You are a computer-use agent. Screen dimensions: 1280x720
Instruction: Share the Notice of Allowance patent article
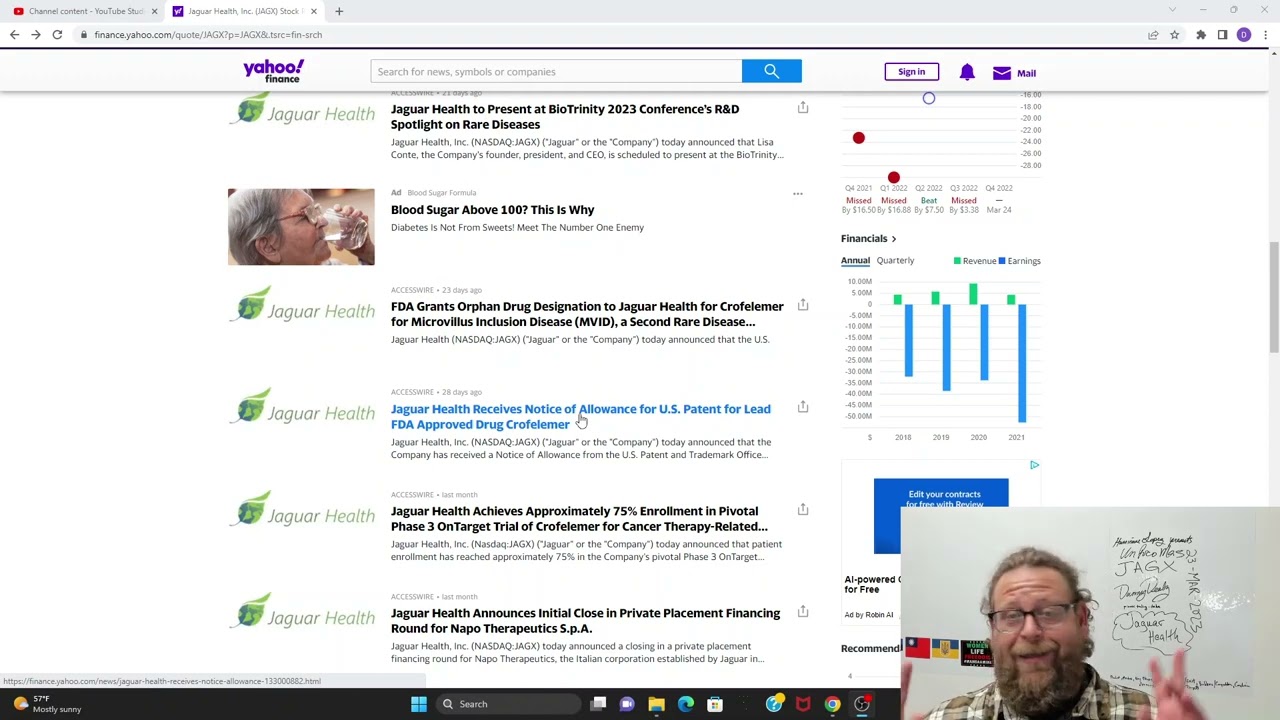pos(803,407)
